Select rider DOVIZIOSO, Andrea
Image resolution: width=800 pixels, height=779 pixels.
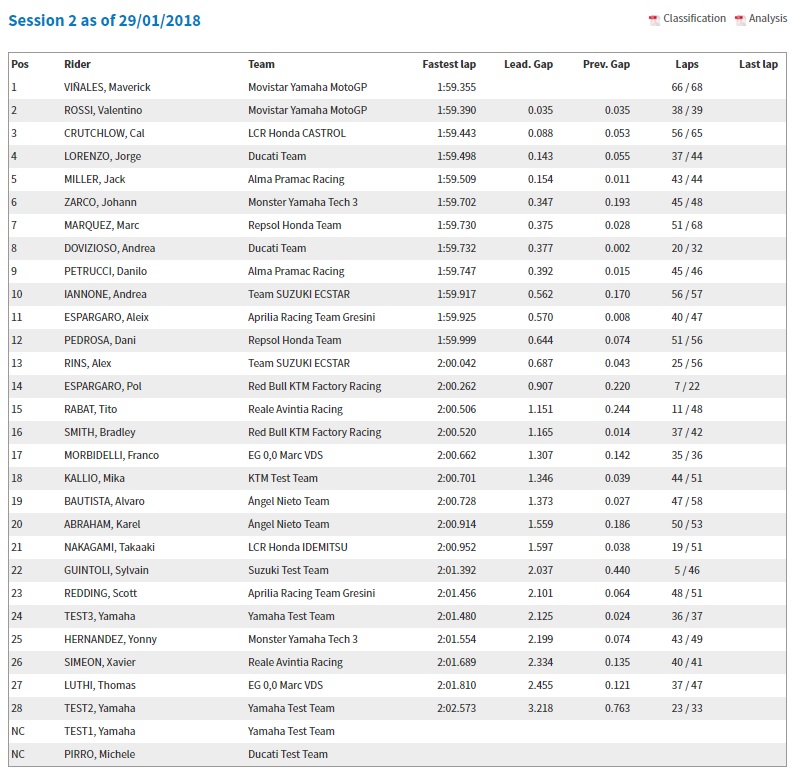[110, 248]
